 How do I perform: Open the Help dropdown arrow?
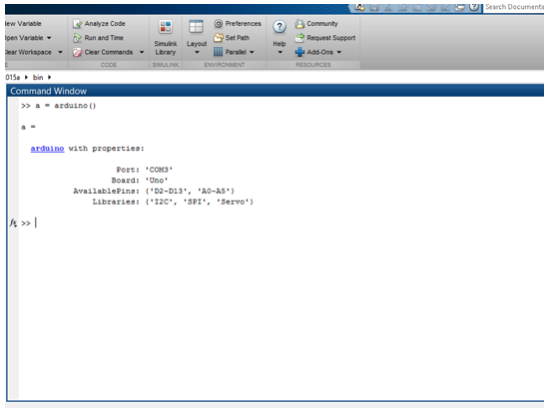click(x=280, y=52)
